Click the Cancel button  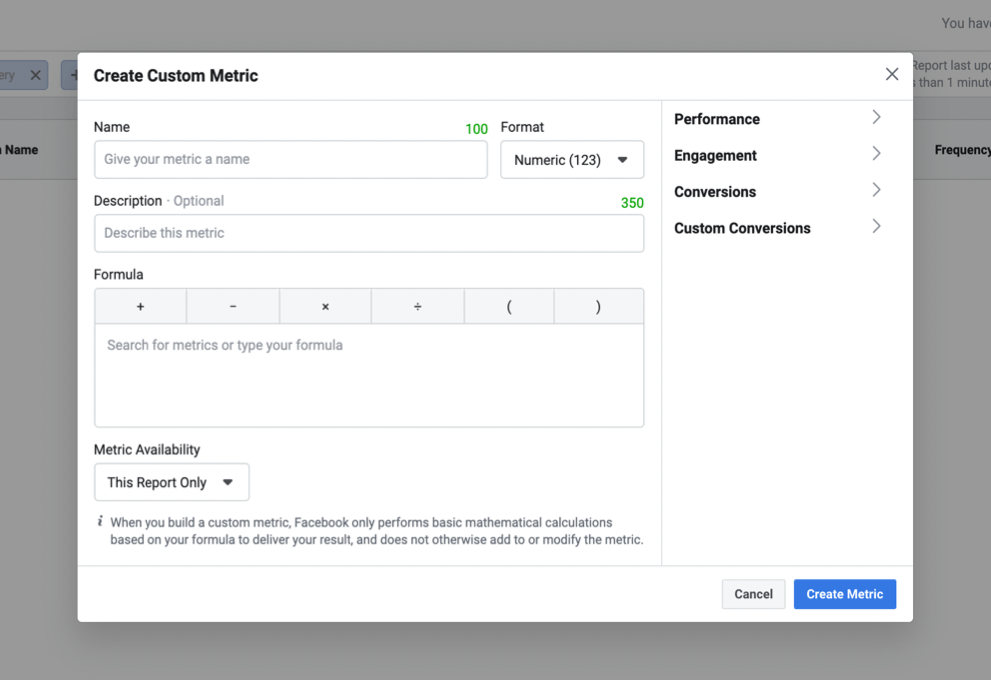coord(753,594)
